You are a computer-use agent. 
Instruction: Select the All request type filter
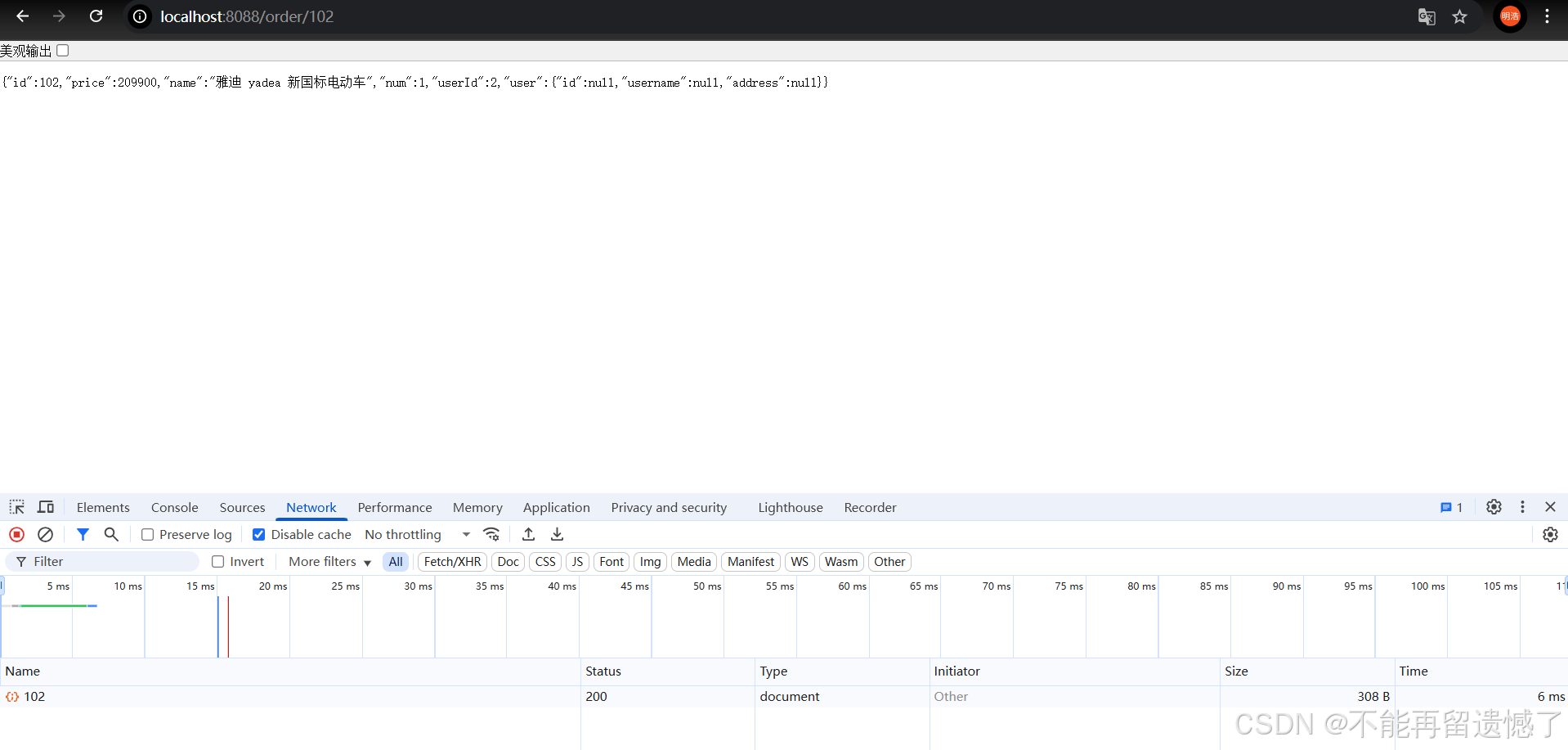click(396, 561)
